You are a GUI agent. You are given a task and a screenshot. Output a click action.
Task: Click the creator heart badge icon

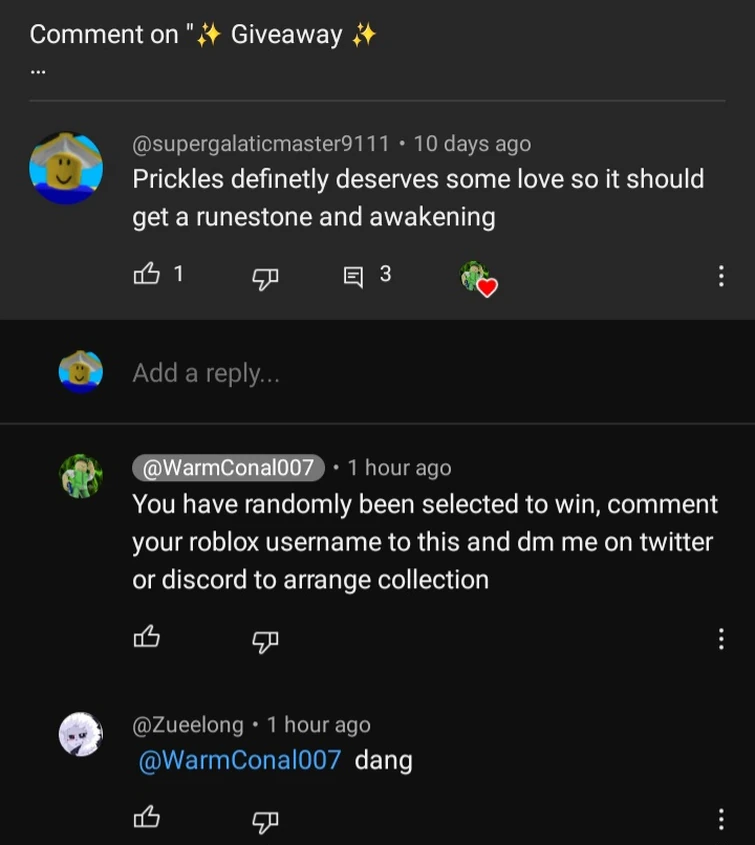coord(478,278)
